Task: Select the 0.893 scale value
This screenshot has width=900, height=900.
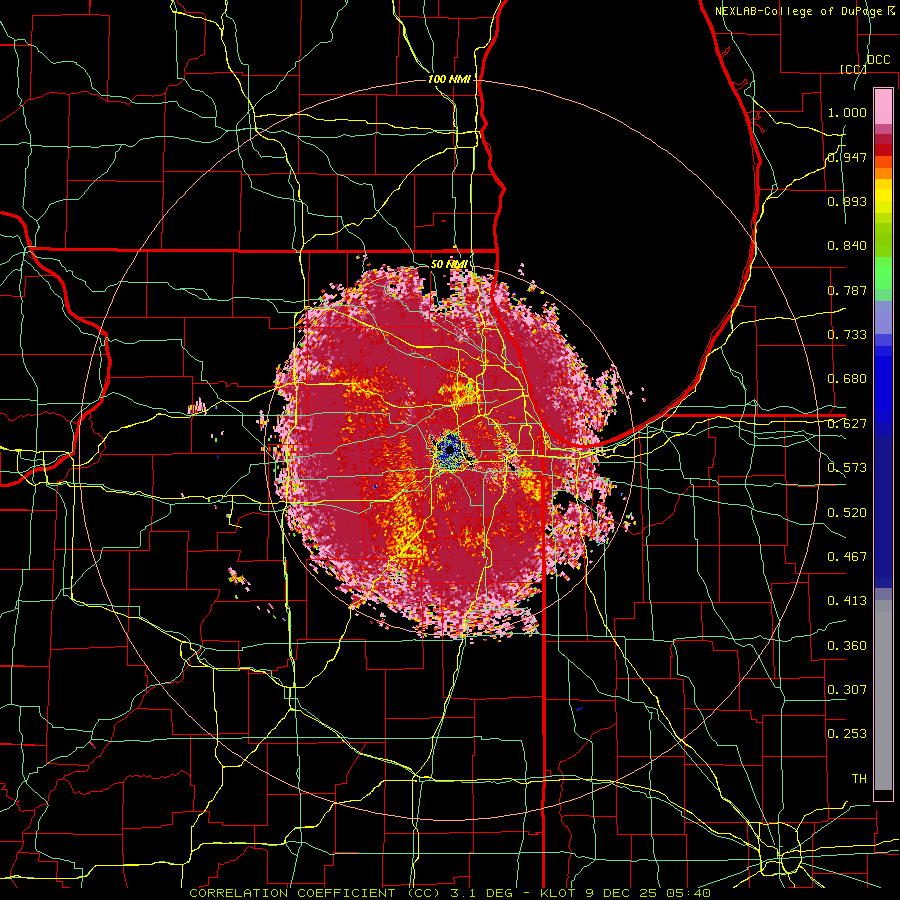Action: 847,201
